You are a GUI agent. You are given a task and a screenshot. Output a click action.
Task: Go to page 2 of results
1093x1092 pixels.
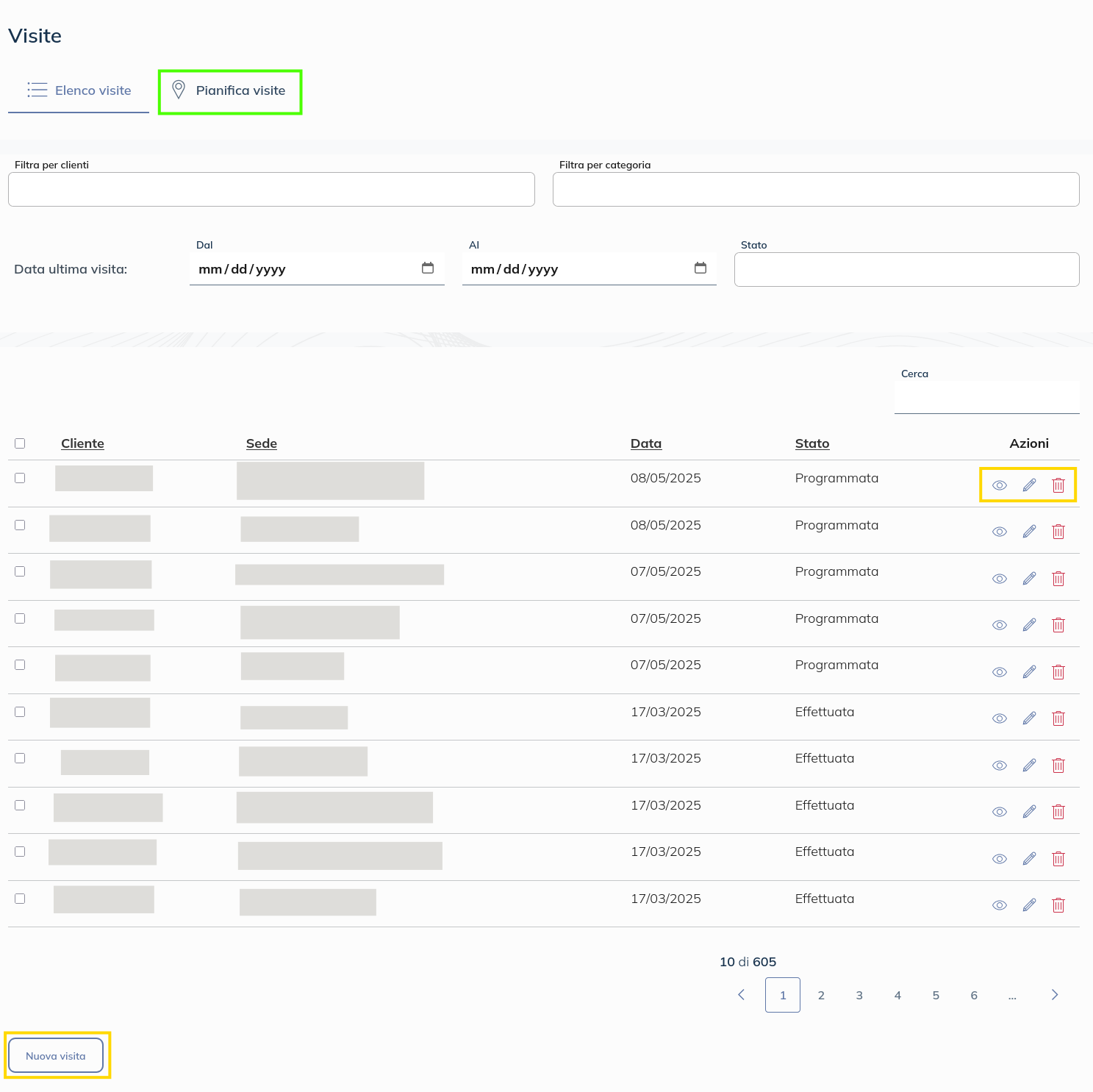[x=821, y=996]
